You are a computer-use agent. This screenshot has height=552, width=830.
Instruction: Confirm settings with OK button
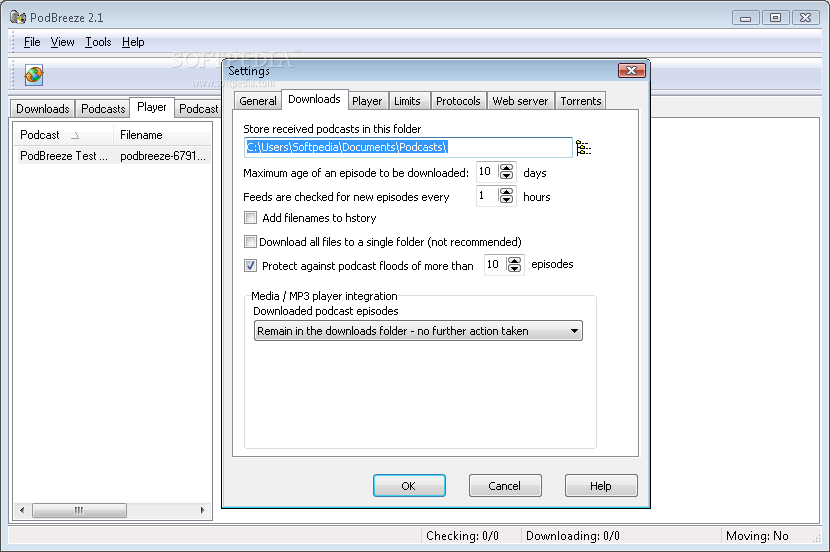point(409,485)
